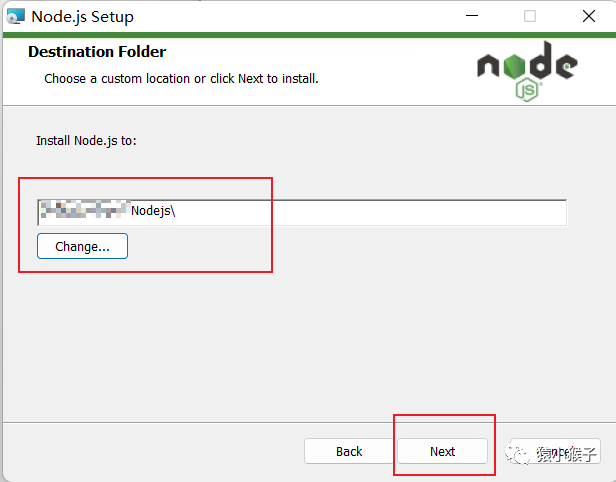
Task: Focus the install path input field
Action: (x=302, y=213)
